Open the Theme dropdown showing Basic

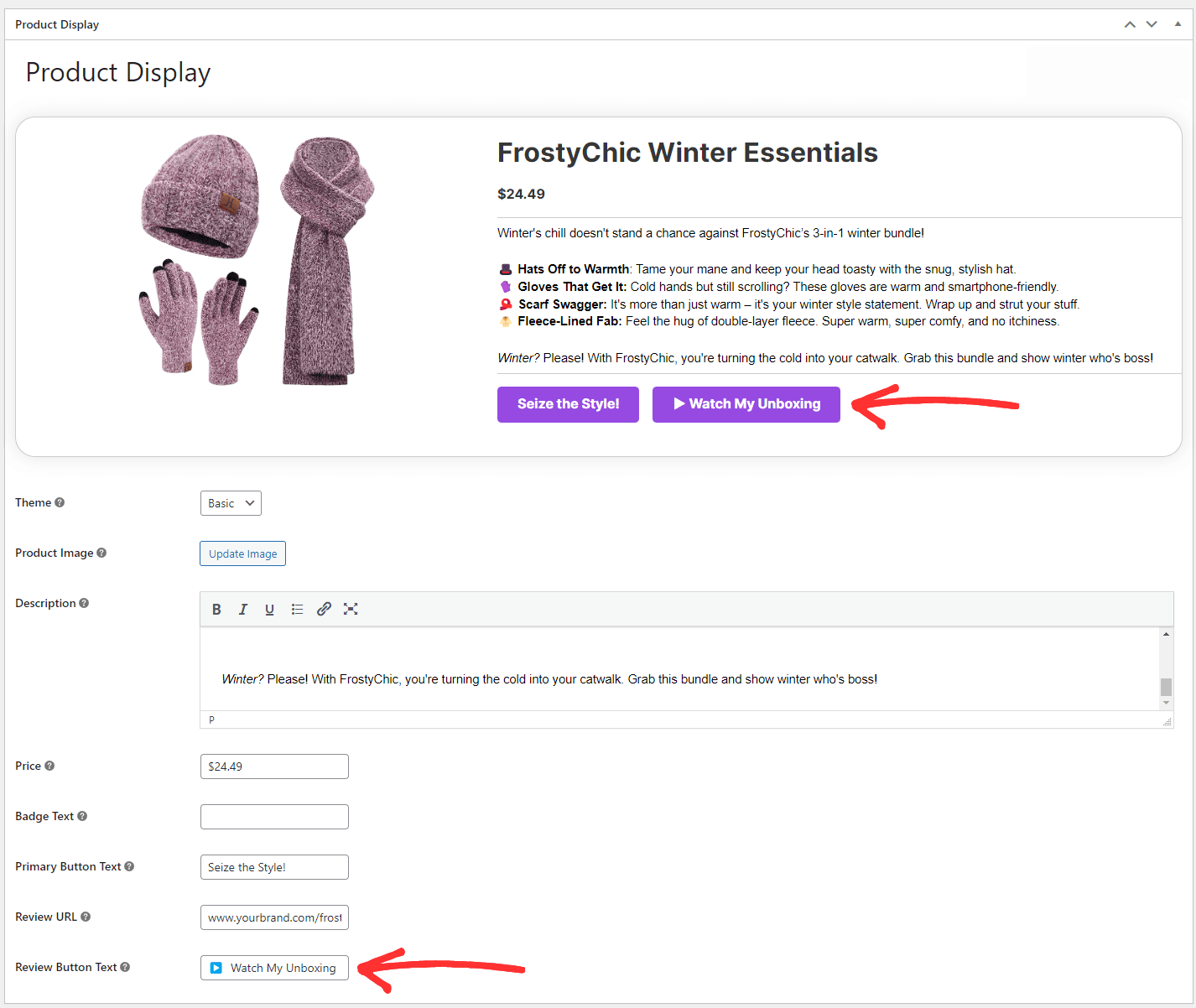coord(231,502)
